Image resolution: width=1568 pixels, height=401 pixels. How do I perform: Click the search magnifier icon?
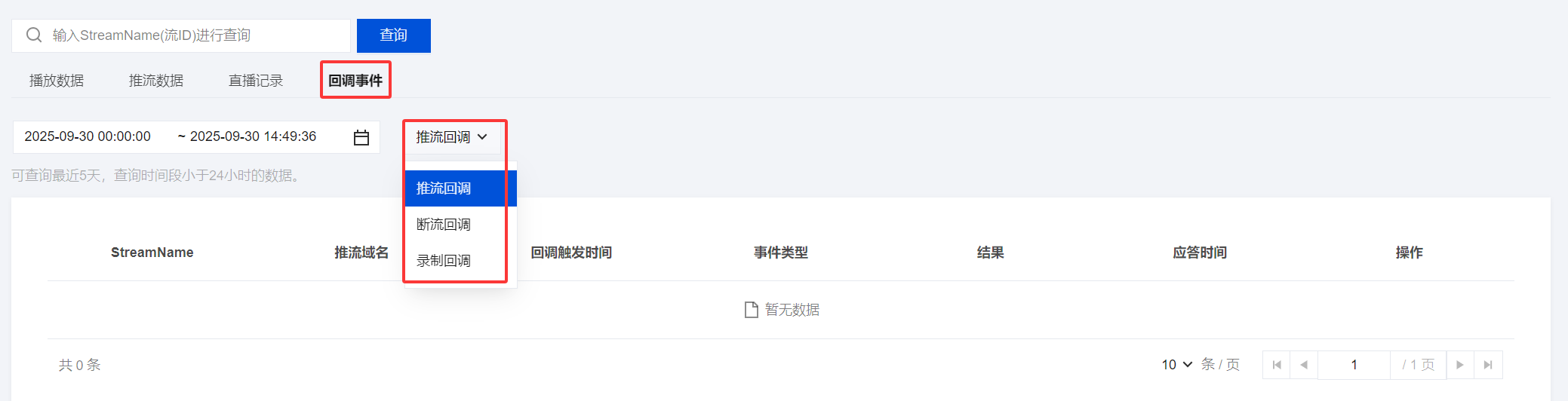pos(34,35)
